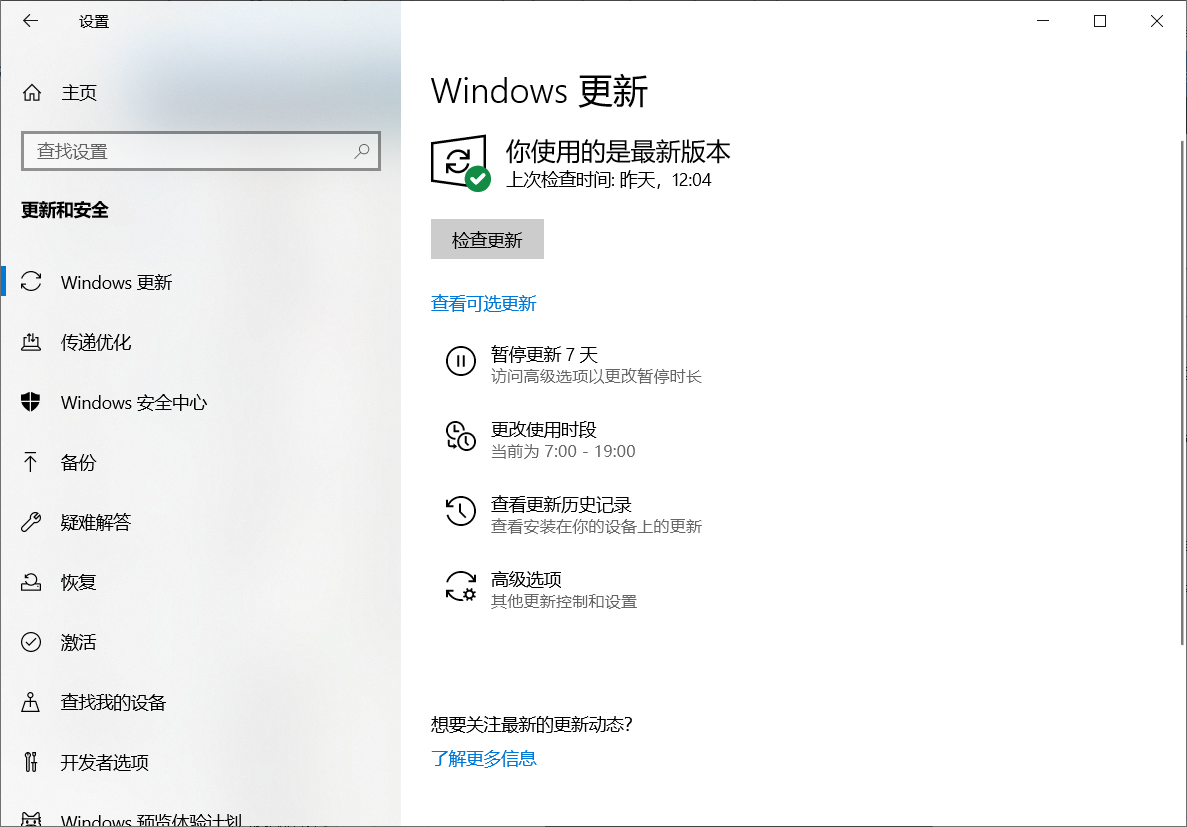
Task: Go to 查找我的设备 page
Action: (113, 703)
